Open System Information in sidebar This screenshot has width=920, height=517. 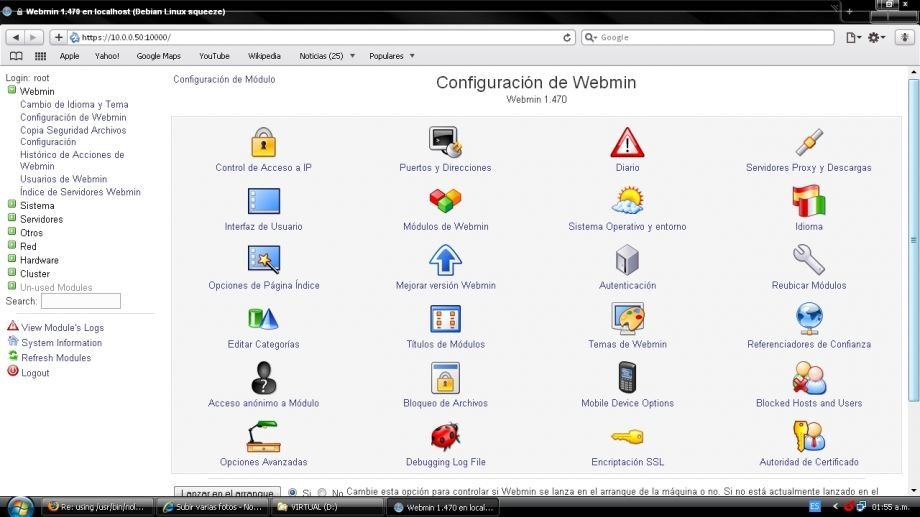click(x=62, y=343)
